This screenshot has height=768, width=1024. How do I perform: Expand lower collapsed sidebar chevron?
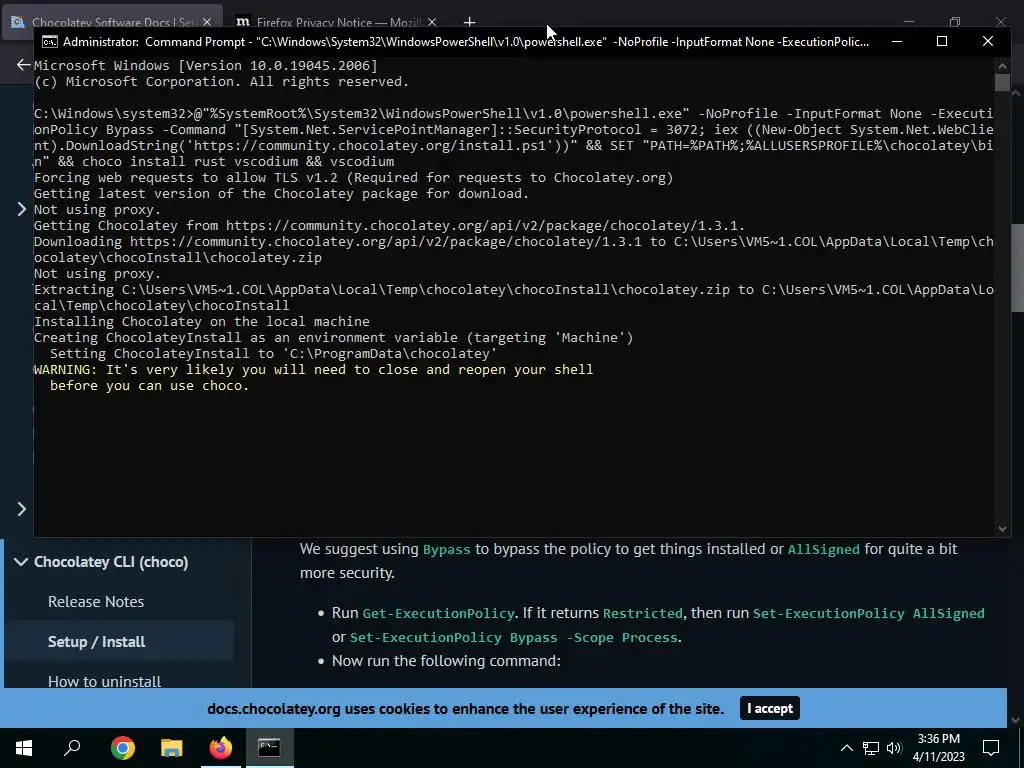[21, 508]
